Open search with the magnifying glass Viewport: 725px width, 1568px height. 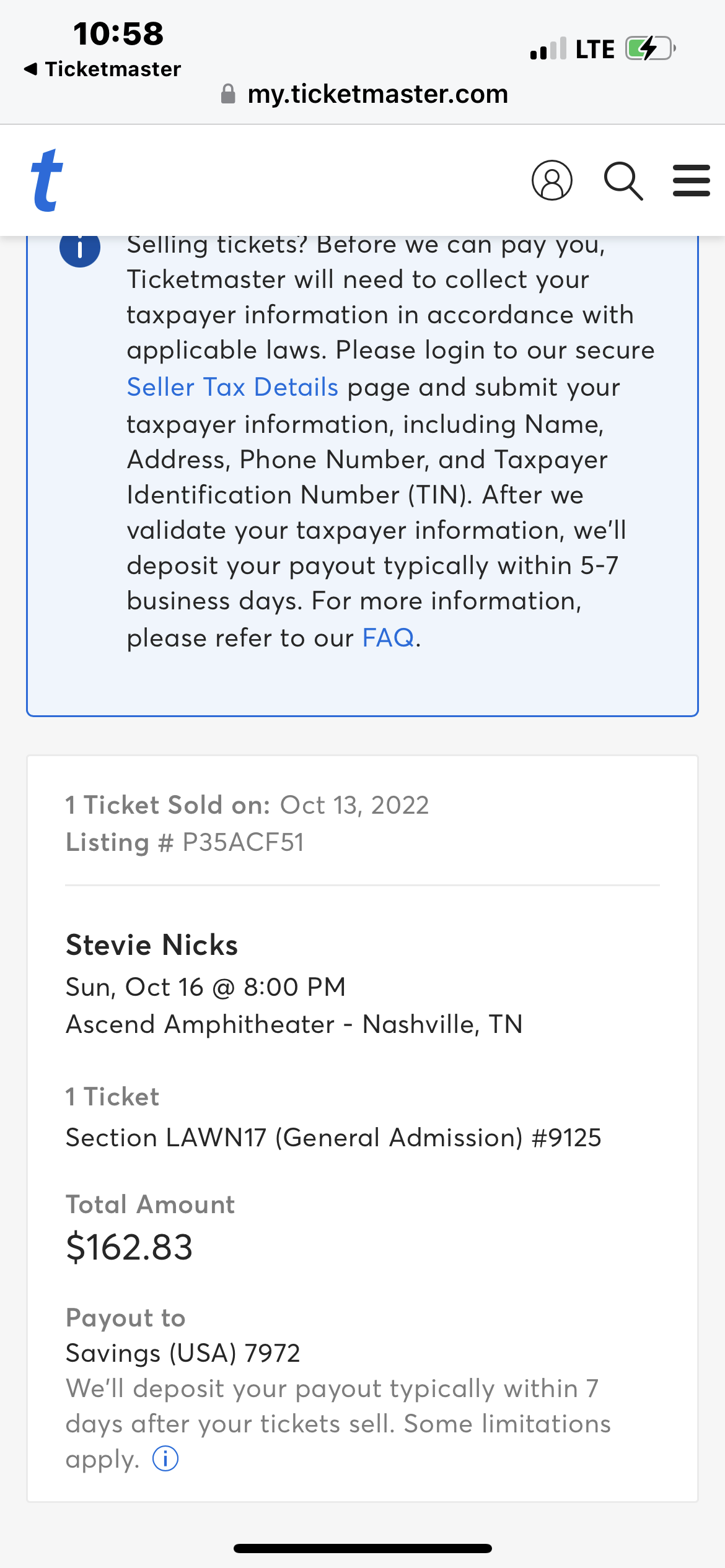tap(623, 181)
